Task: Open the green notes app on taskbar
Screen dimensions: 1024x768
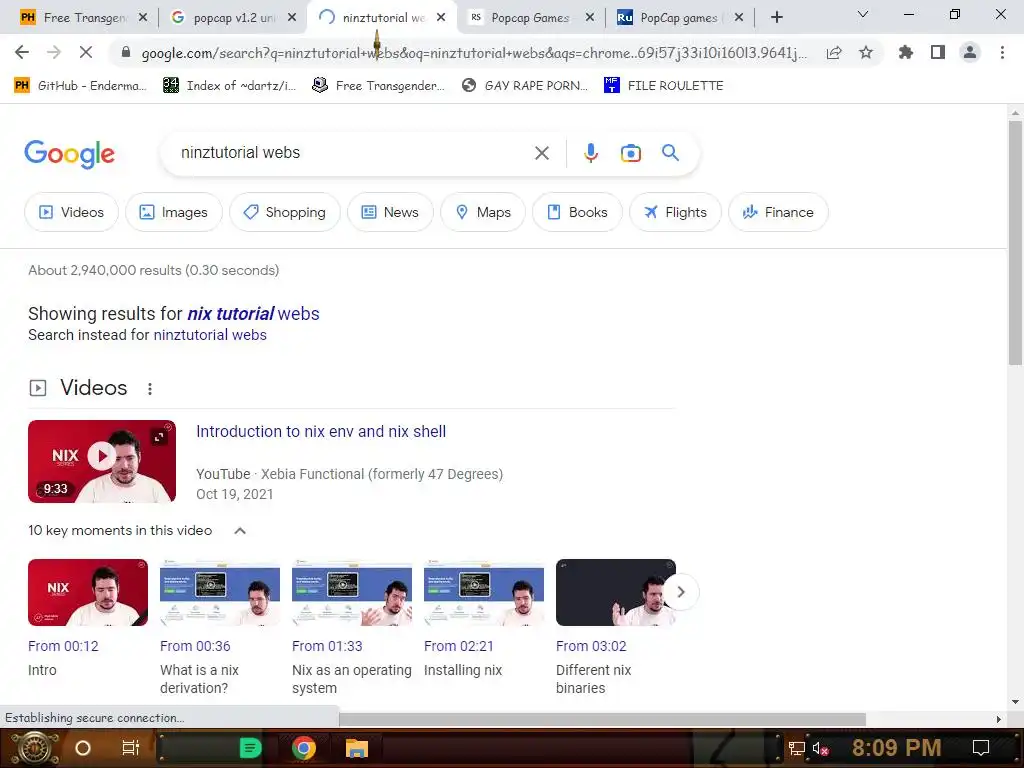Action: [250, 748]
